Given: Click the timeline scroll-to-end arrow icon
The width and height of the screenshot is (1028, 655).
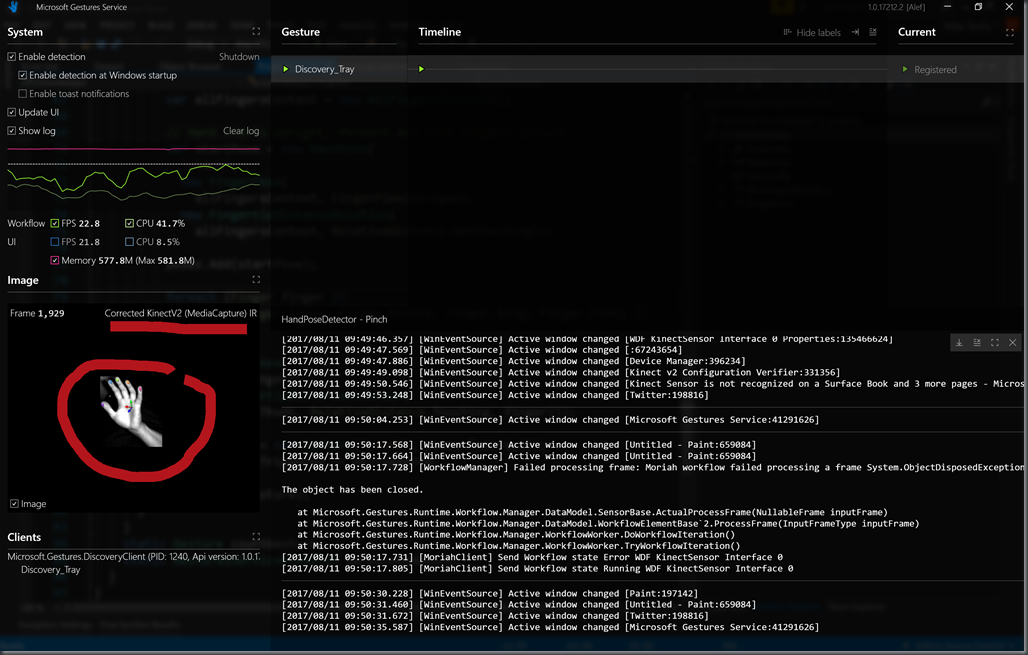Looking at the screenshot, I should point(855,32).
